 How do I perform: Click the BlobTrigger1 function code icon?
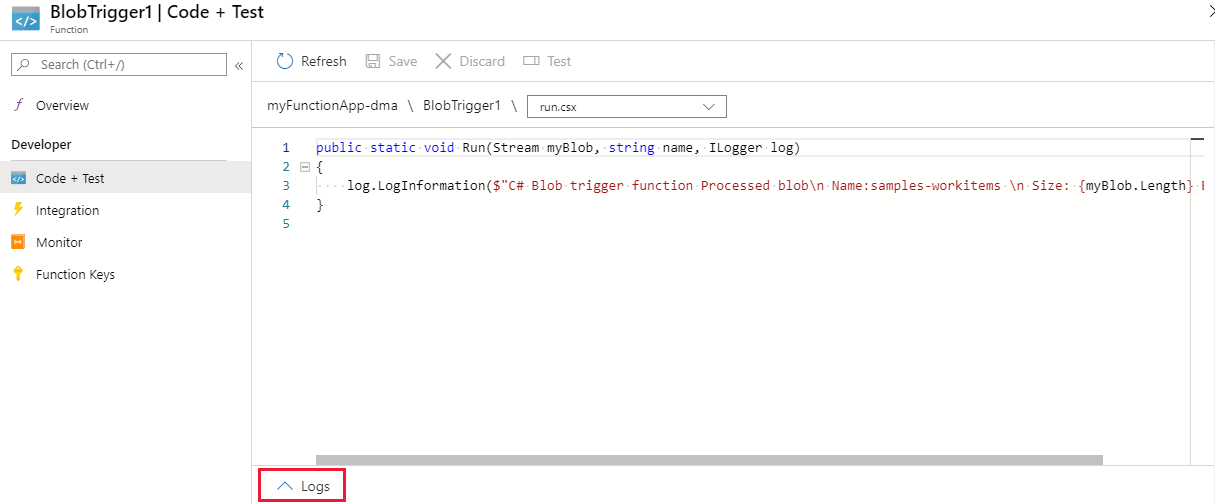pos(26,18)
